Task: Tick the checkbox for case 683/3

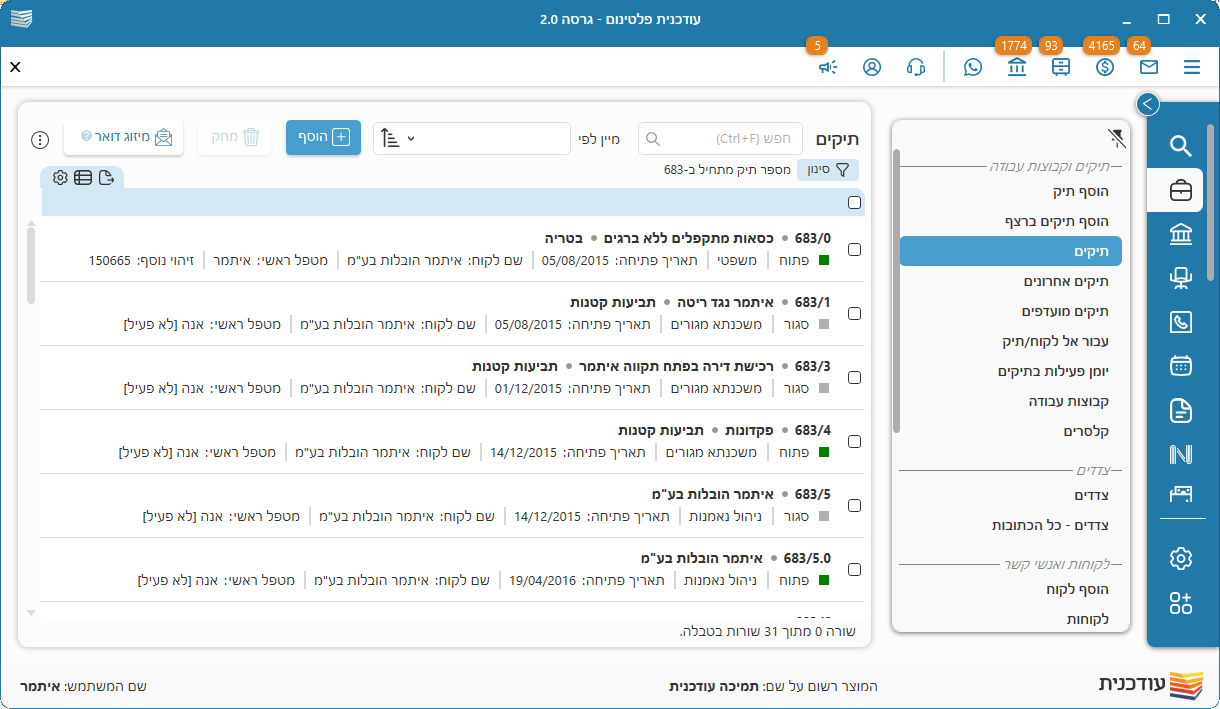Action: (854, 378)
